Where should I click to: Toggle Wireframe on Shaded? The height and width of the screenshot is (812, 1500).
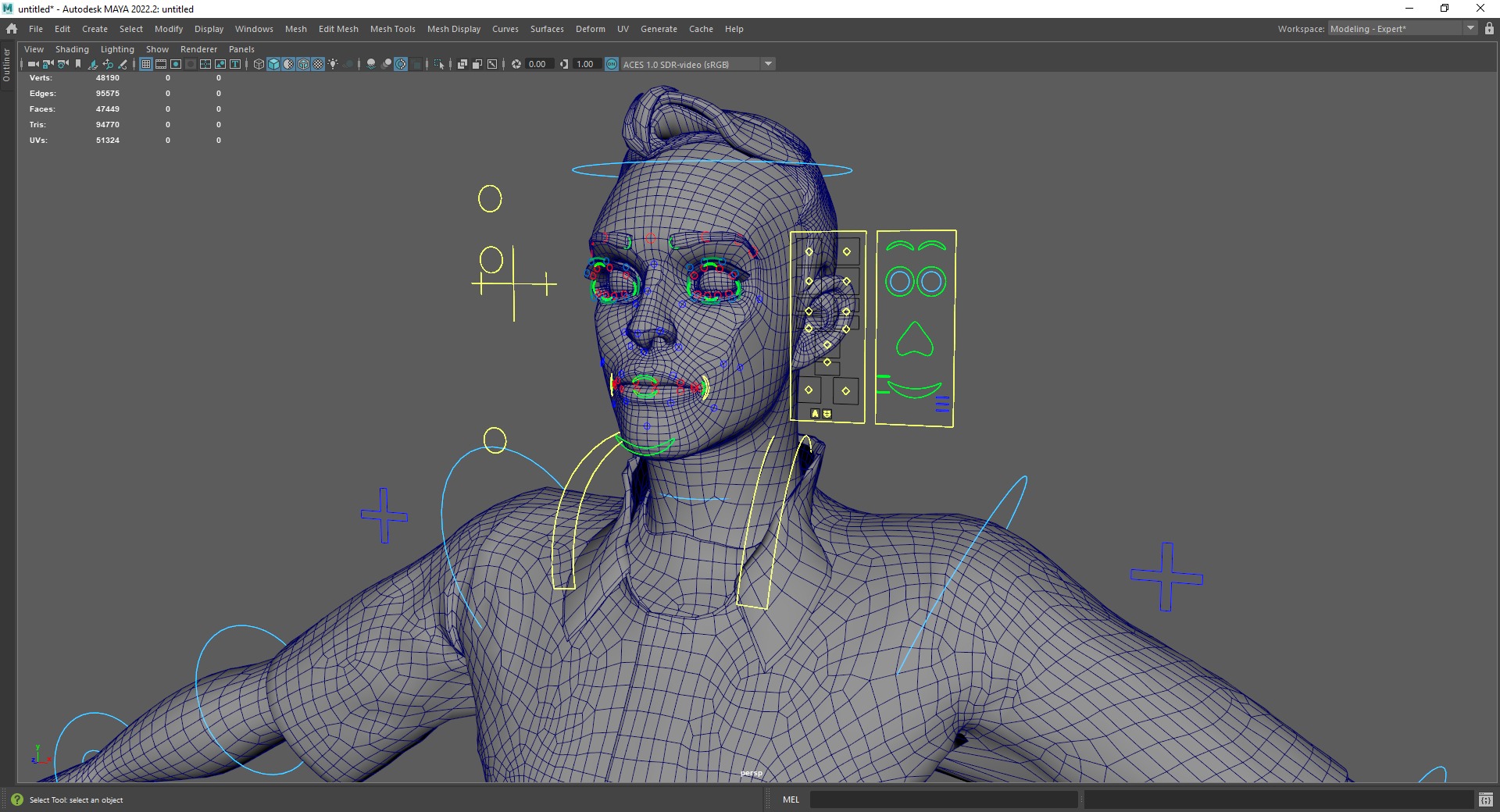click(303, 64)
